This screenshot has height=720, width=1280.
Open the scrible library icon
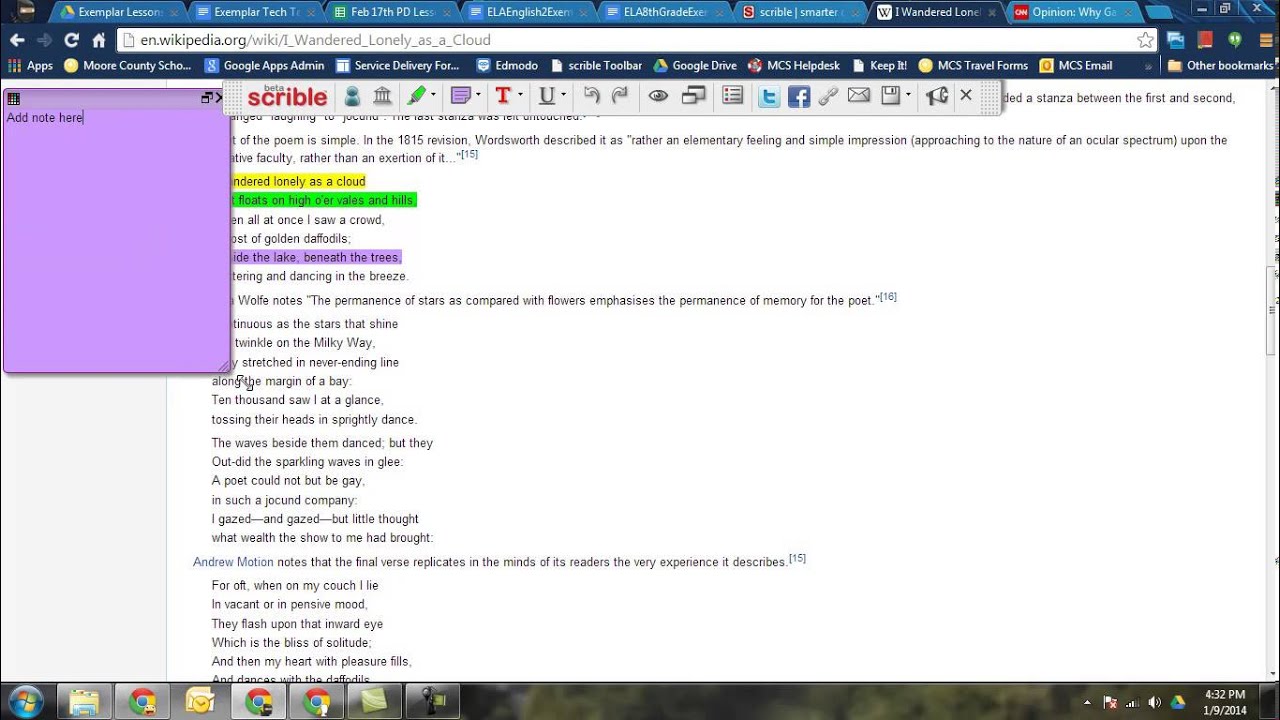point(382,96)
